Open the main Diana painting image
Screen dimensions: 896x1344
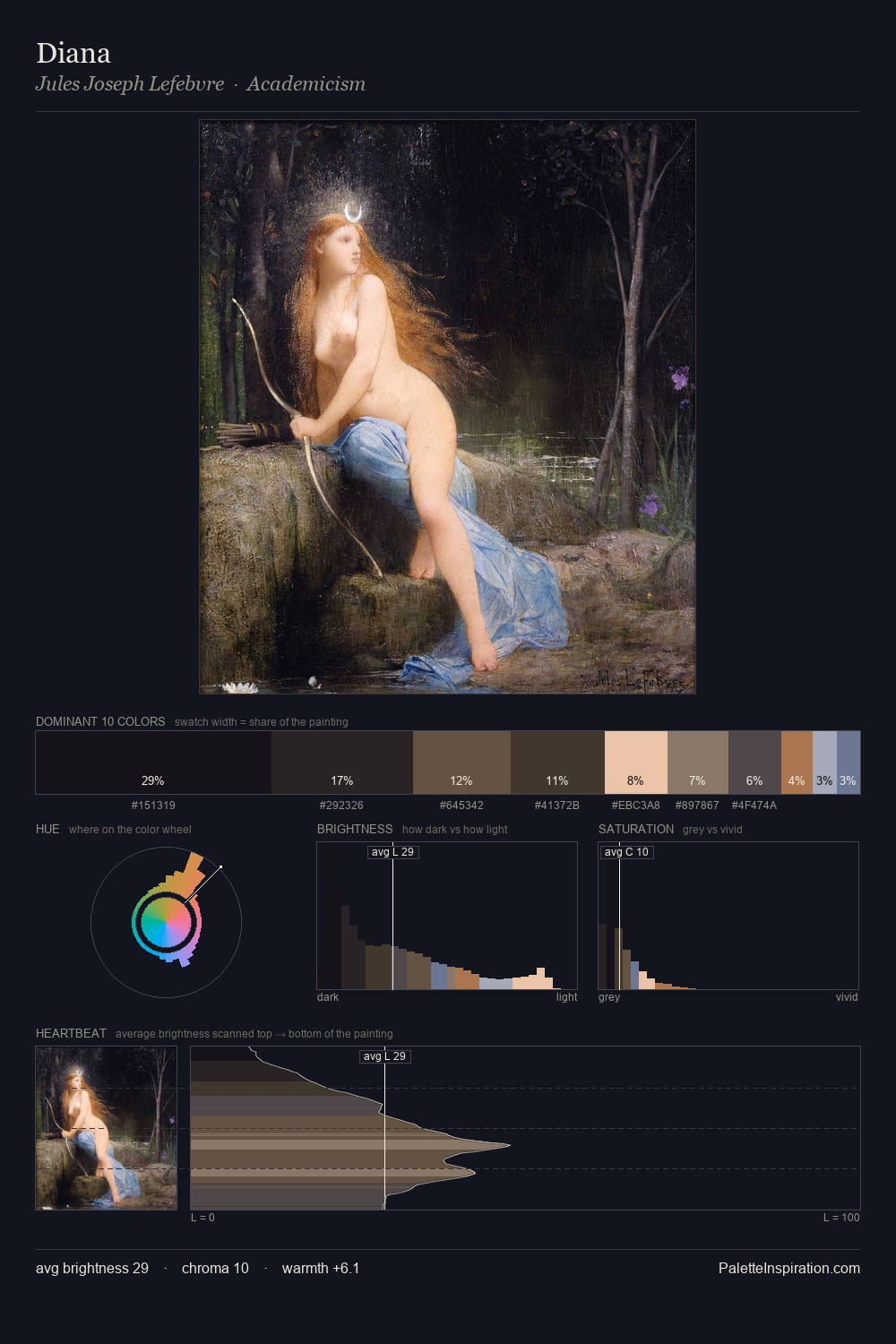[447, 407]
